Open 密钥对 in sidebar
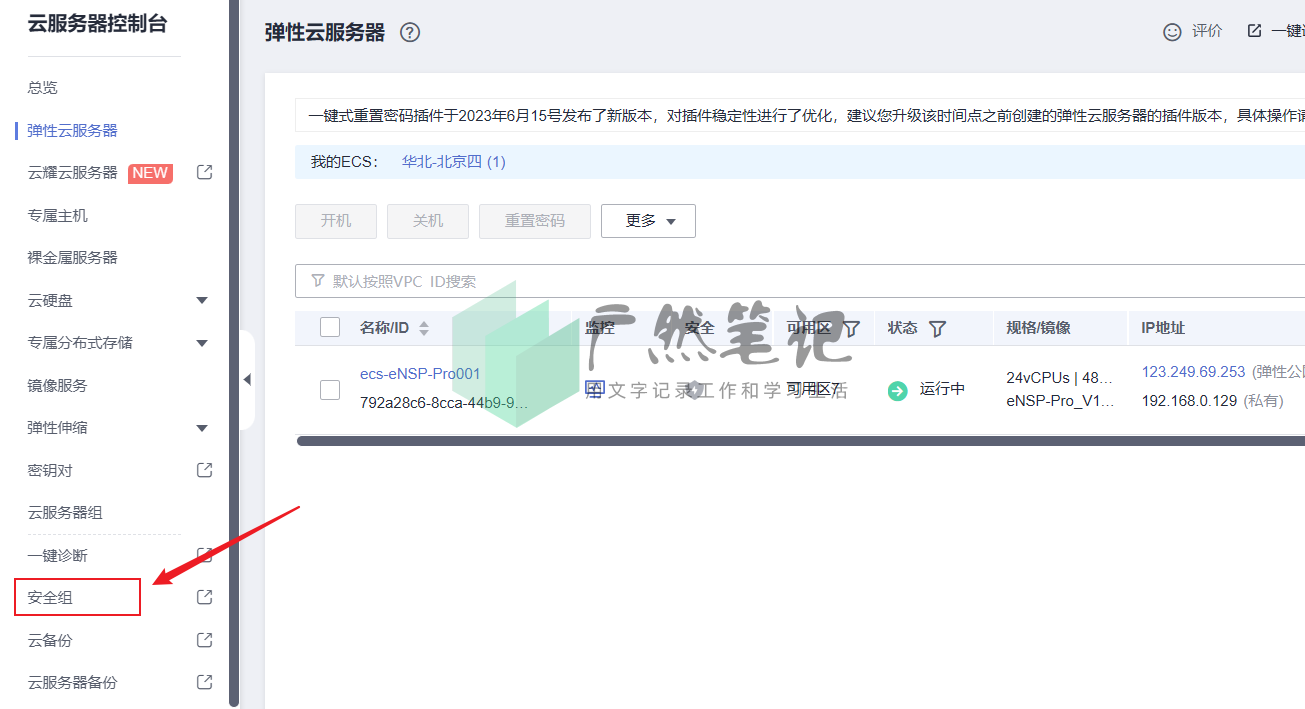The width and height of the screenshot is (1305, 709). pyautogui.click(x=50, y=470)
